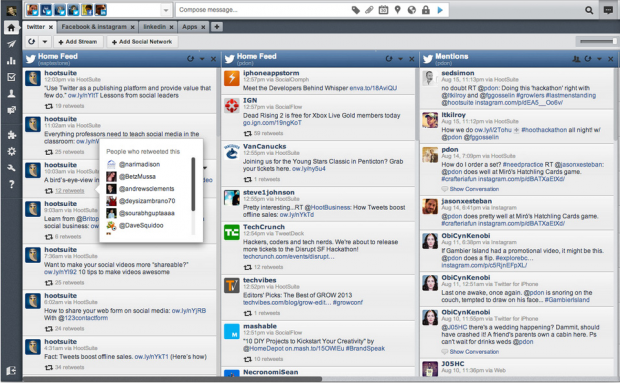Click the paperclip attachment icon
This screenshot has height=383, width=620.
(369, 10)
